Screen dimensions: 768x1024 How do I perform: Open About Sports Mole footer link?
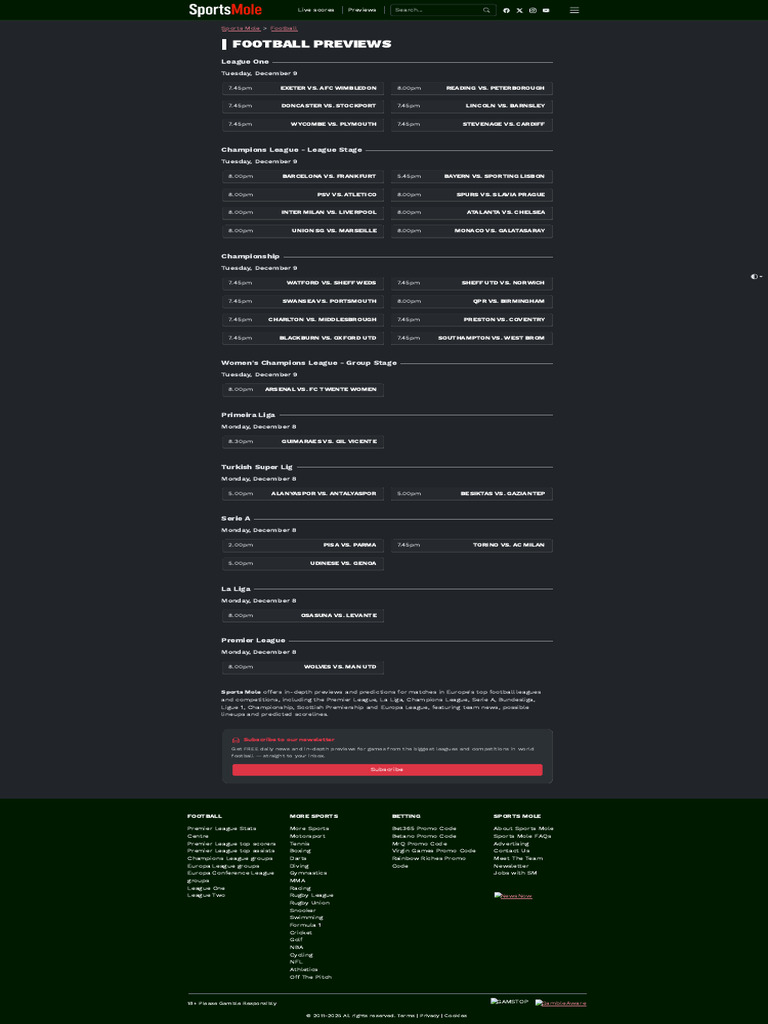coord(524,829)
